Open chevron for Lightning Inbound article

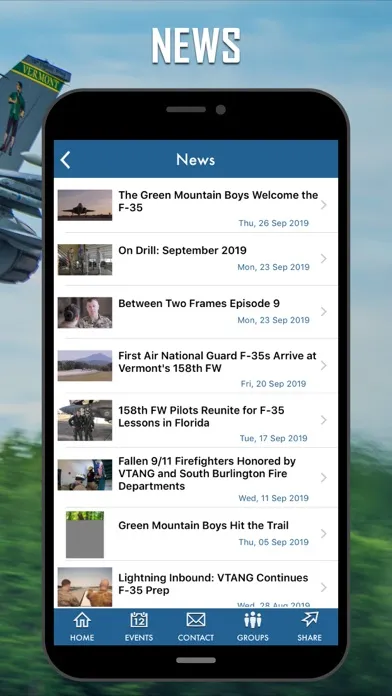coord(324,587)
